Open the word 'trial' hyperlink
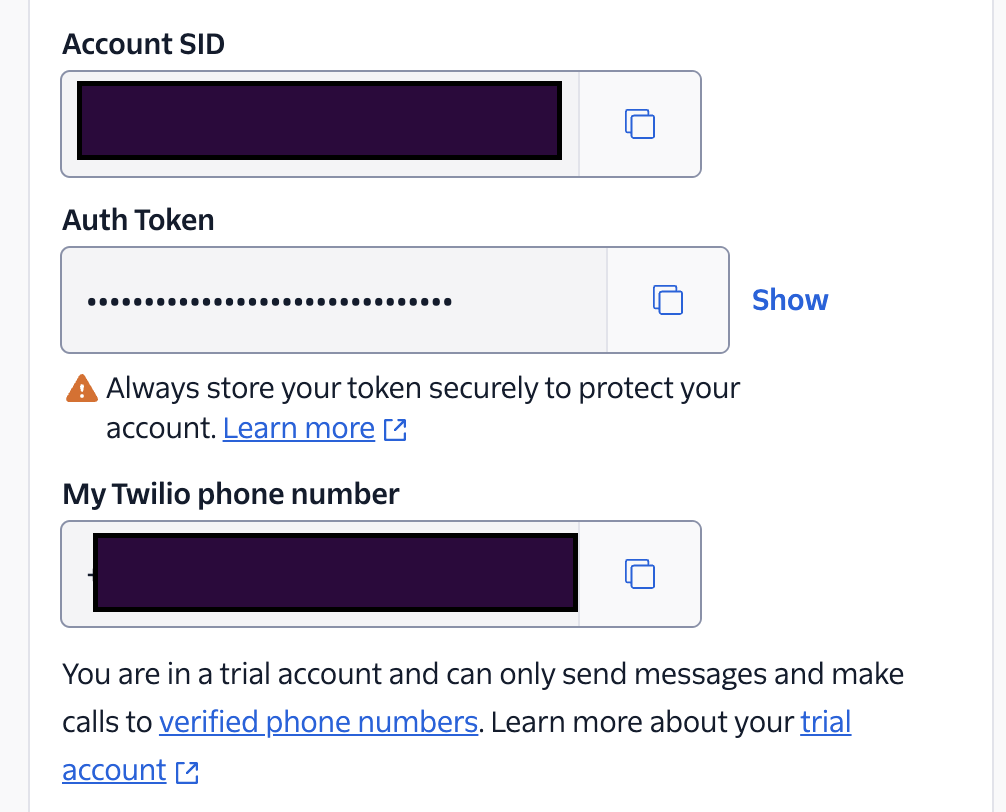Screen dimensions: 1006x812 click(826, 722)
